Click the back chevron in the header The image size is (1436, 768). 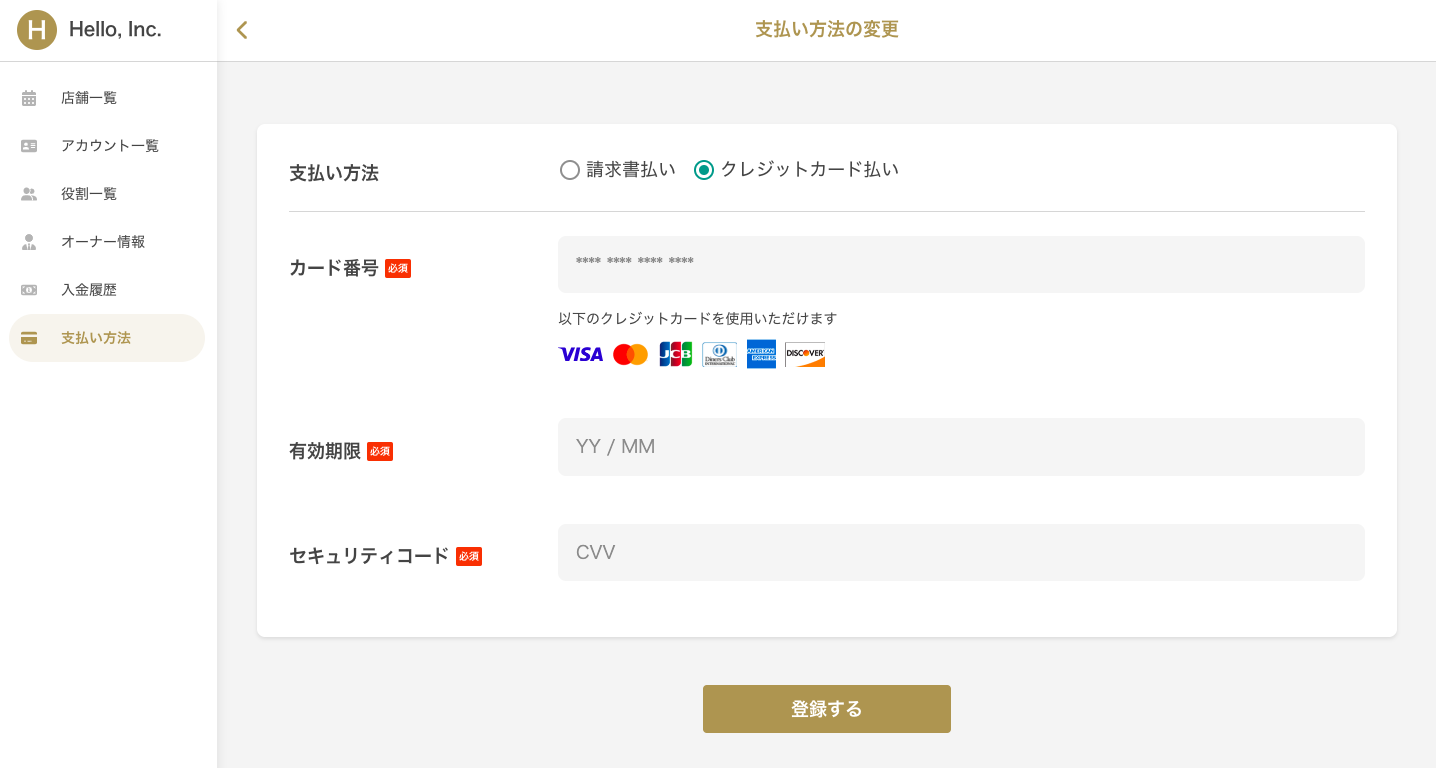[241, 30]
